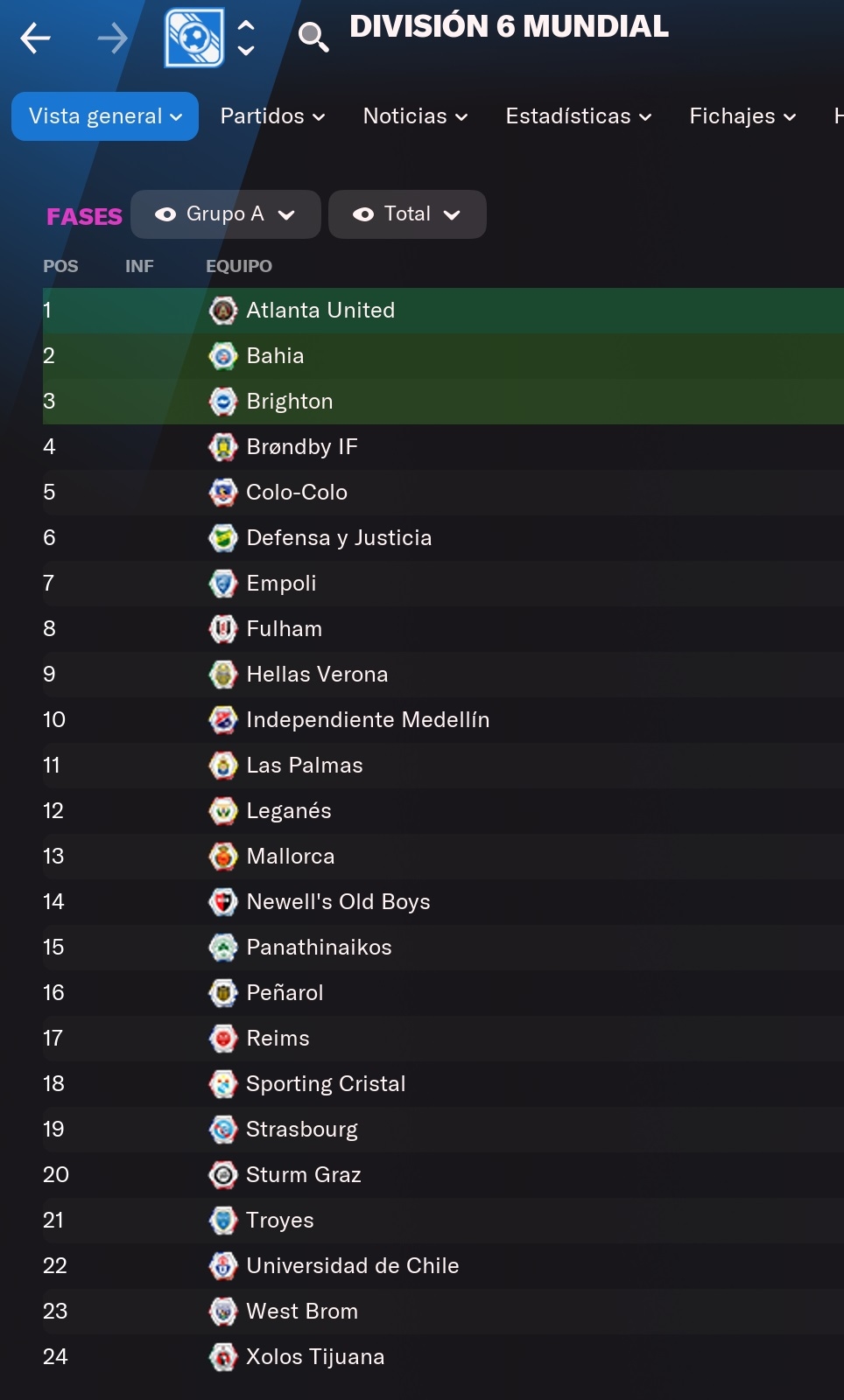Click the Atlanta United crest

(x=223, y=310)
